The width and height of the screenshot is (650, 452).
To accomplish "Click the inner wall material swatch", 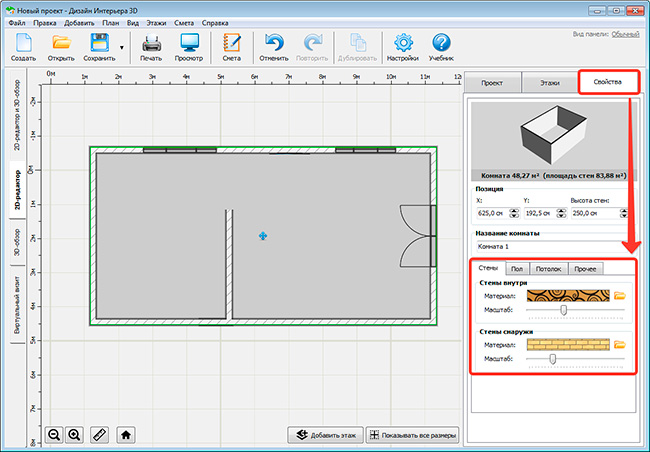I will (568, 296).
